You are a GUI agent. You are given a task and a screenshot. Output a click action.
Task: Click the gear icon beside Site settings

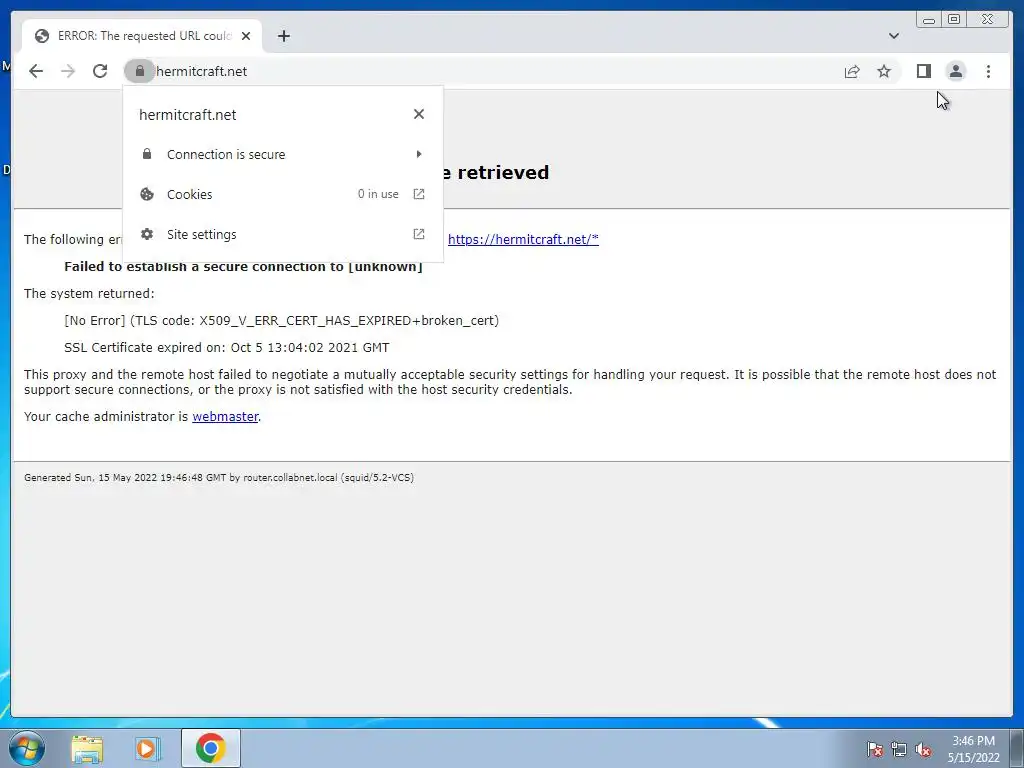pos(147,234)
